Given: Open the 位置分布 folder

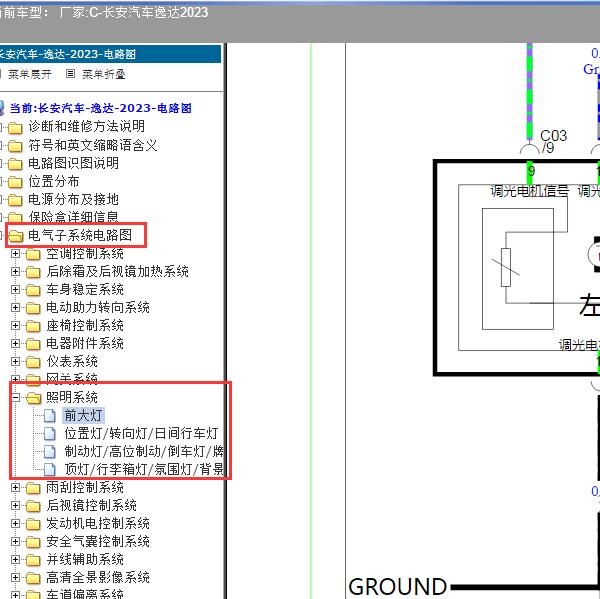Looking at the screenshot, I should point(54,181).
